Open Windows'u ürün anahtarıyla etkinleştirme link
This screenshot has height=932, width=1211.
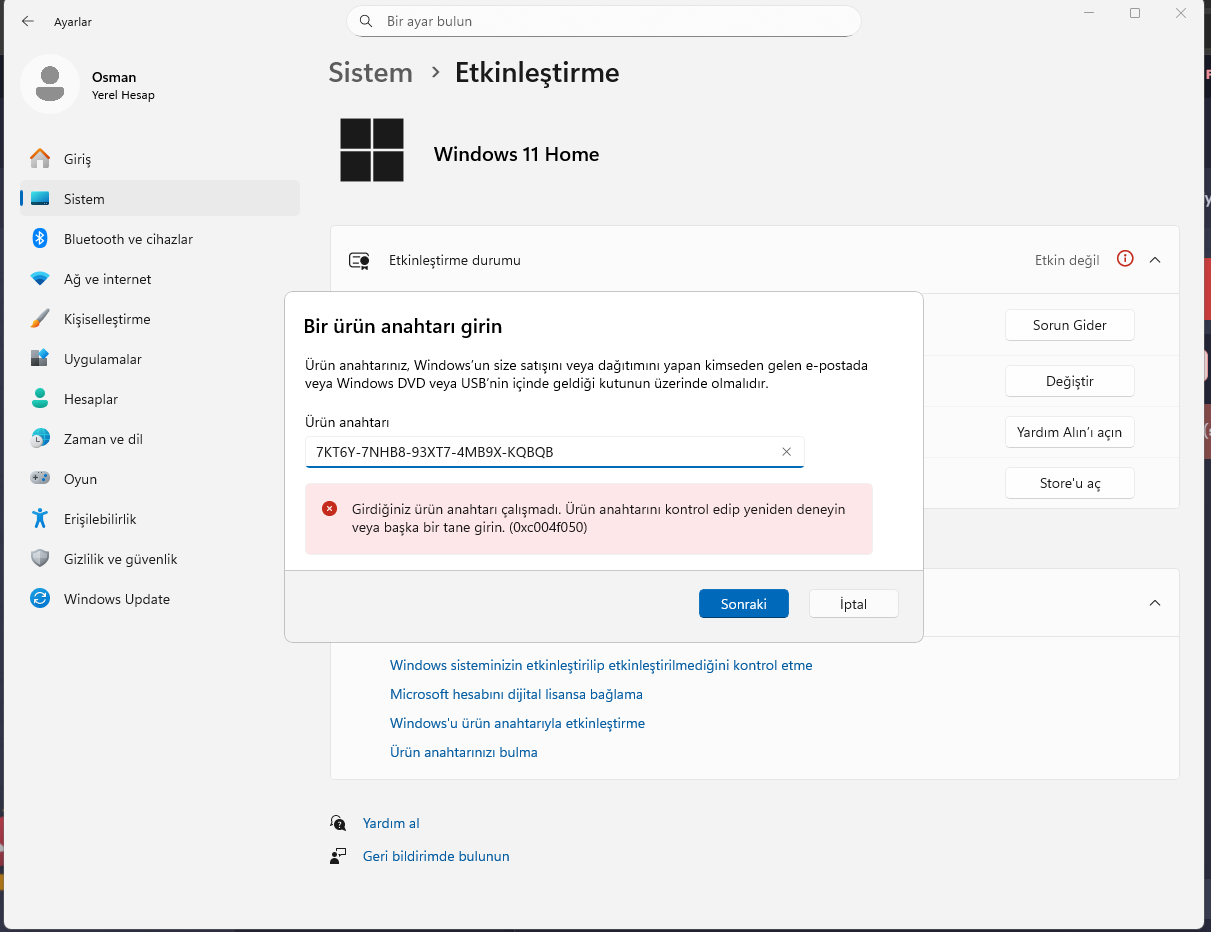pos(517,723)
